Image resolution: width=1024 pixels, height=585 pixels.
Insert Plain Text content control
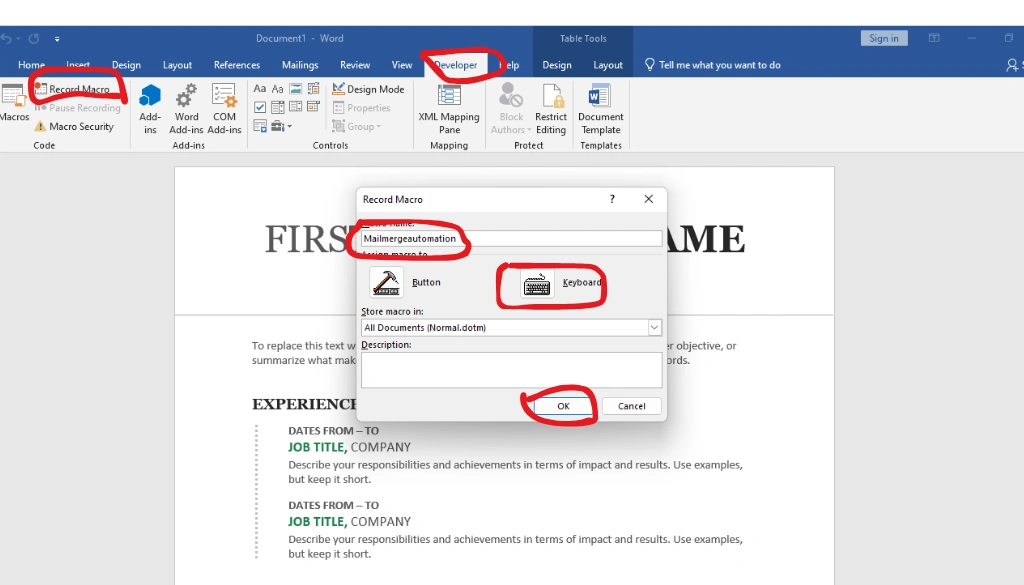point(278,89)
